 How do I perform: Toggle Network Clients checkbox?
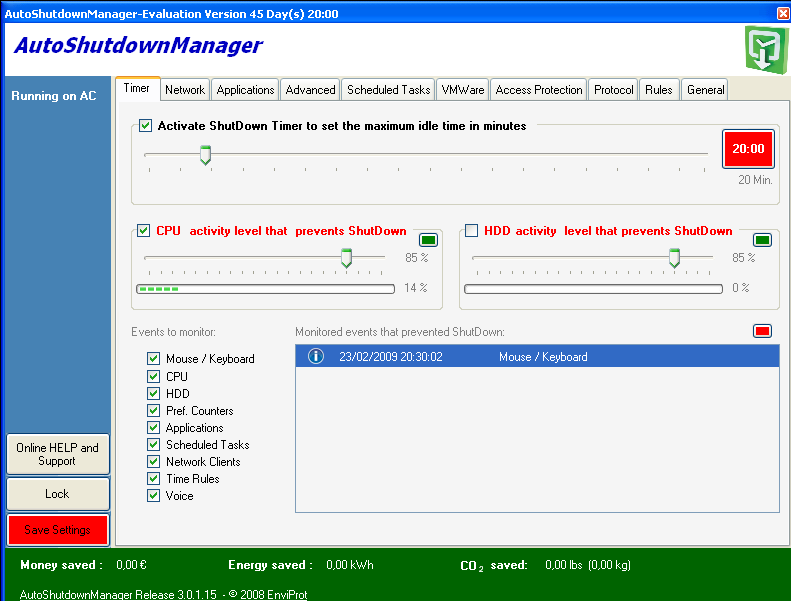154,462
